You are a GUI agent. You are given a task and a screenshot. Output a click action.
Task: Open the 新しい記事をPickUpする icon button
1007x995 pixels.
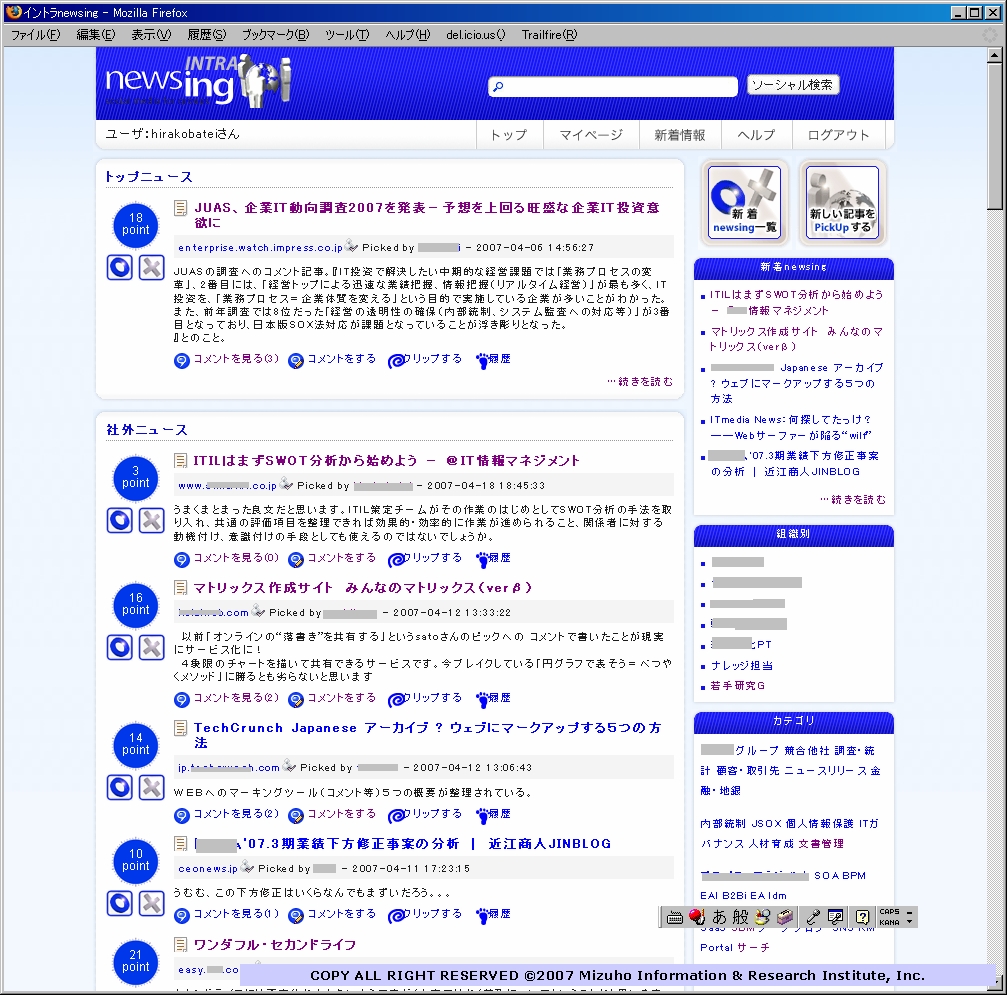[x=842, y=202]
